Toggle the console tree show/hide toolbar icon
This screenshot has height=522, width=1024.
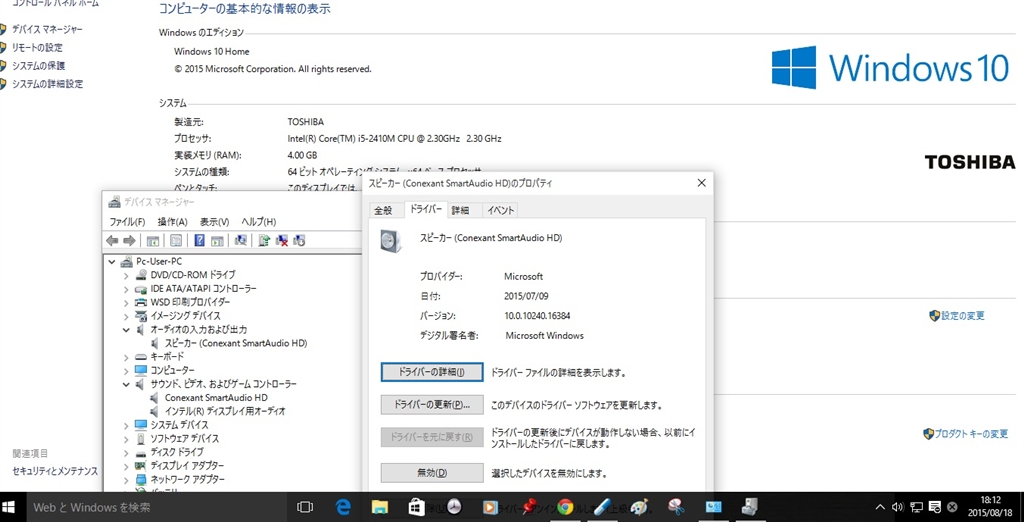tap(153, 240)
